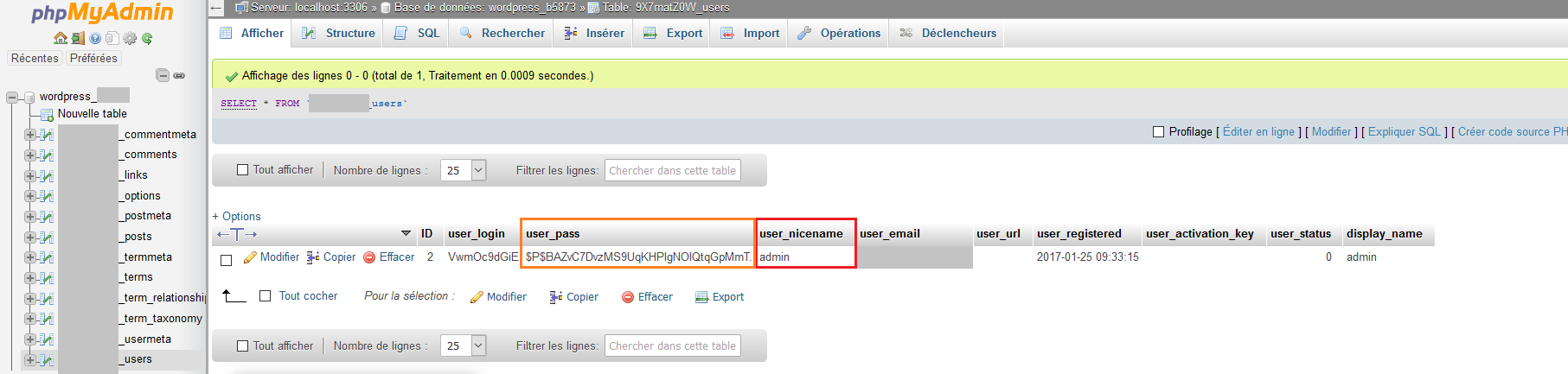Click the link-with-main-panel chain icon
Screen dimensions: 1568x374
tap(179, 75)
